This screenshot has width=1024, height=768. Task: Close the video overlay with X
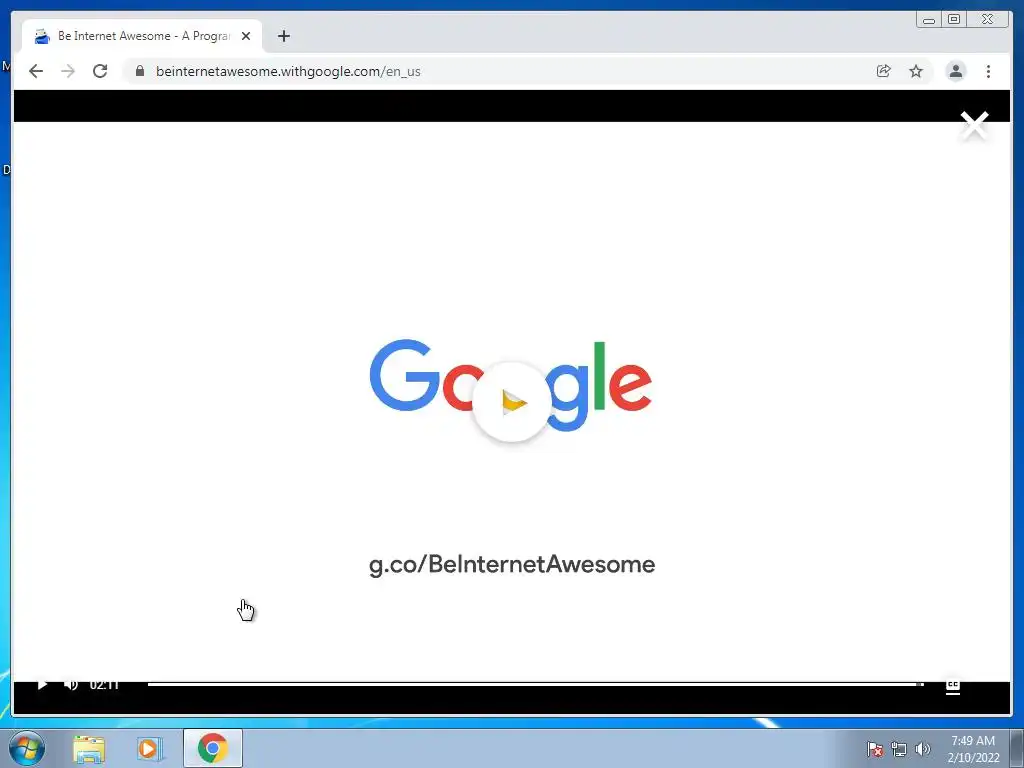pos(974,126)
